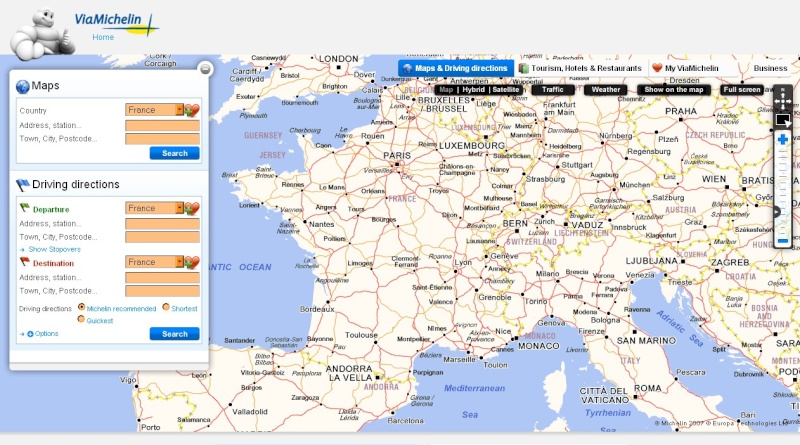This screenshot has height=445, width=800.
Task: Click Departure Town, City, Postcode field
Action: tap(162, 237)
